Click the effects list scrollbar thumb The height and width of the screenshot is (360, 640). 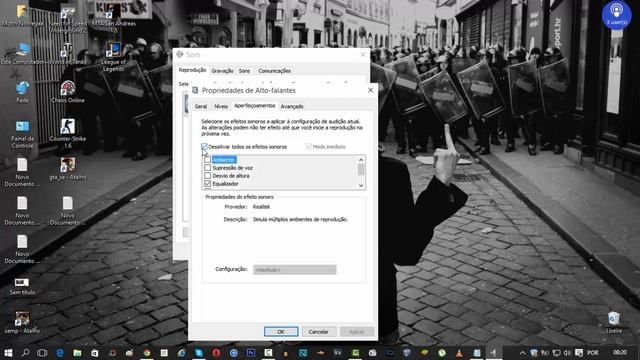point(361,169)
